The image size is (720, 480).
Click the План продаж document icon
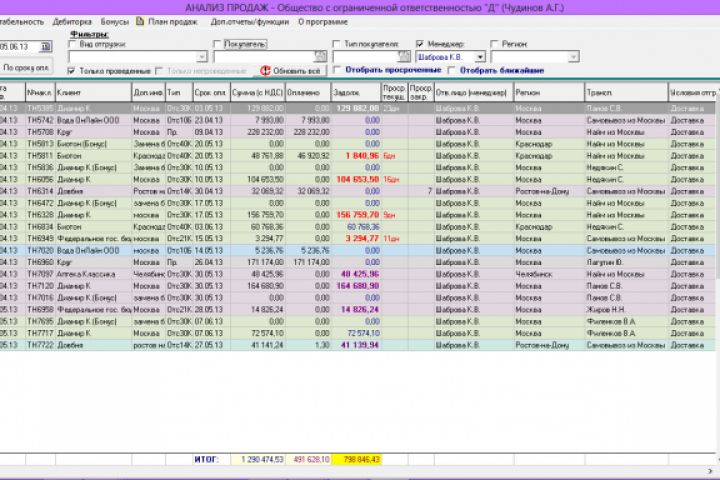click(x=140, y=21)
